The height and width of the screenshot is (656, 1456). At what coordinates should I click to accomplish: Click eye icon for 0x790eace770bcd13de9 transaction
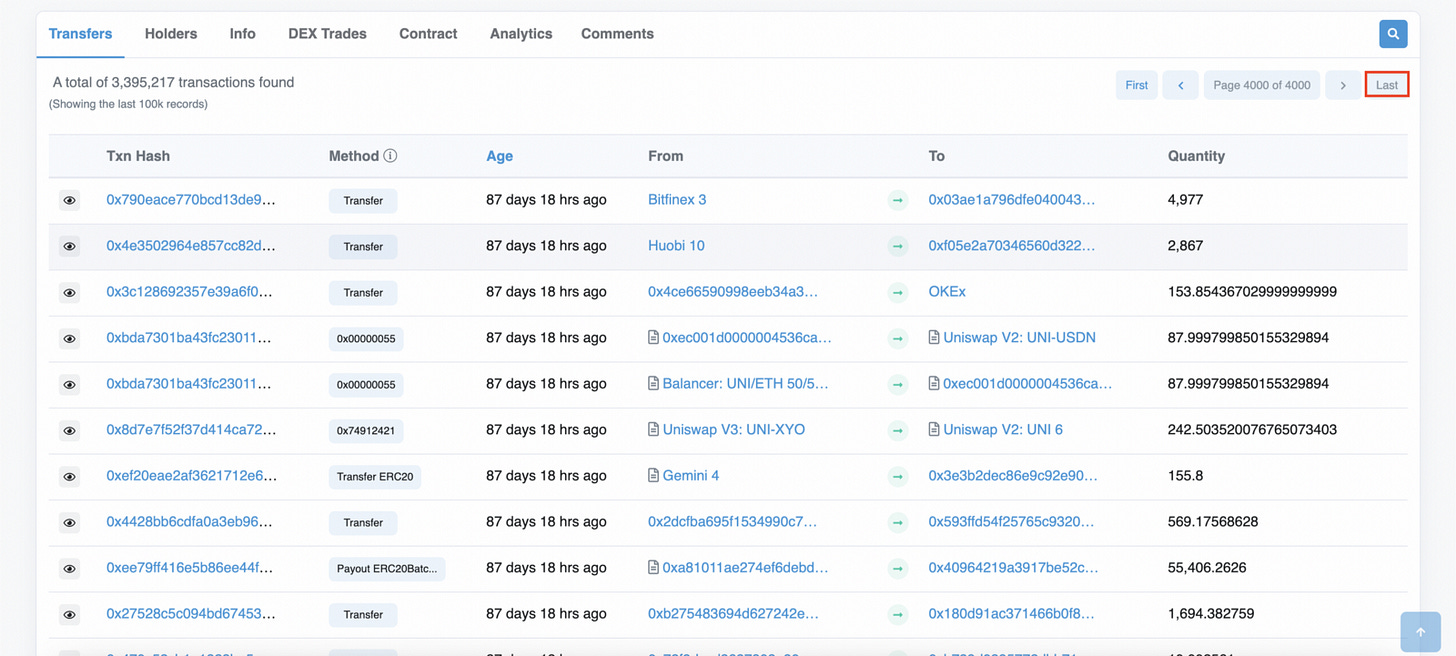pos(69,200)
